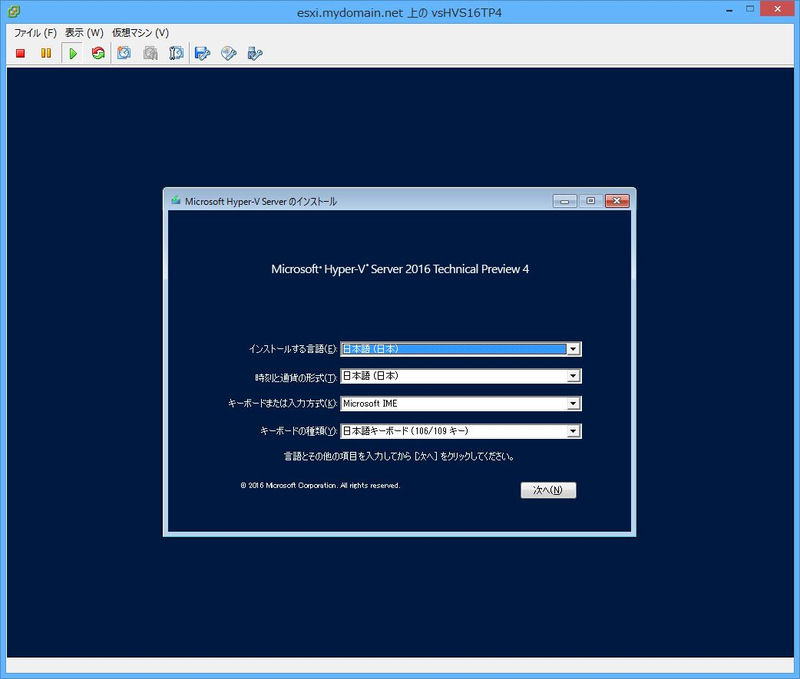
Task: Open the 仮想マシン (V) menu
Action: tap(140, 33)
